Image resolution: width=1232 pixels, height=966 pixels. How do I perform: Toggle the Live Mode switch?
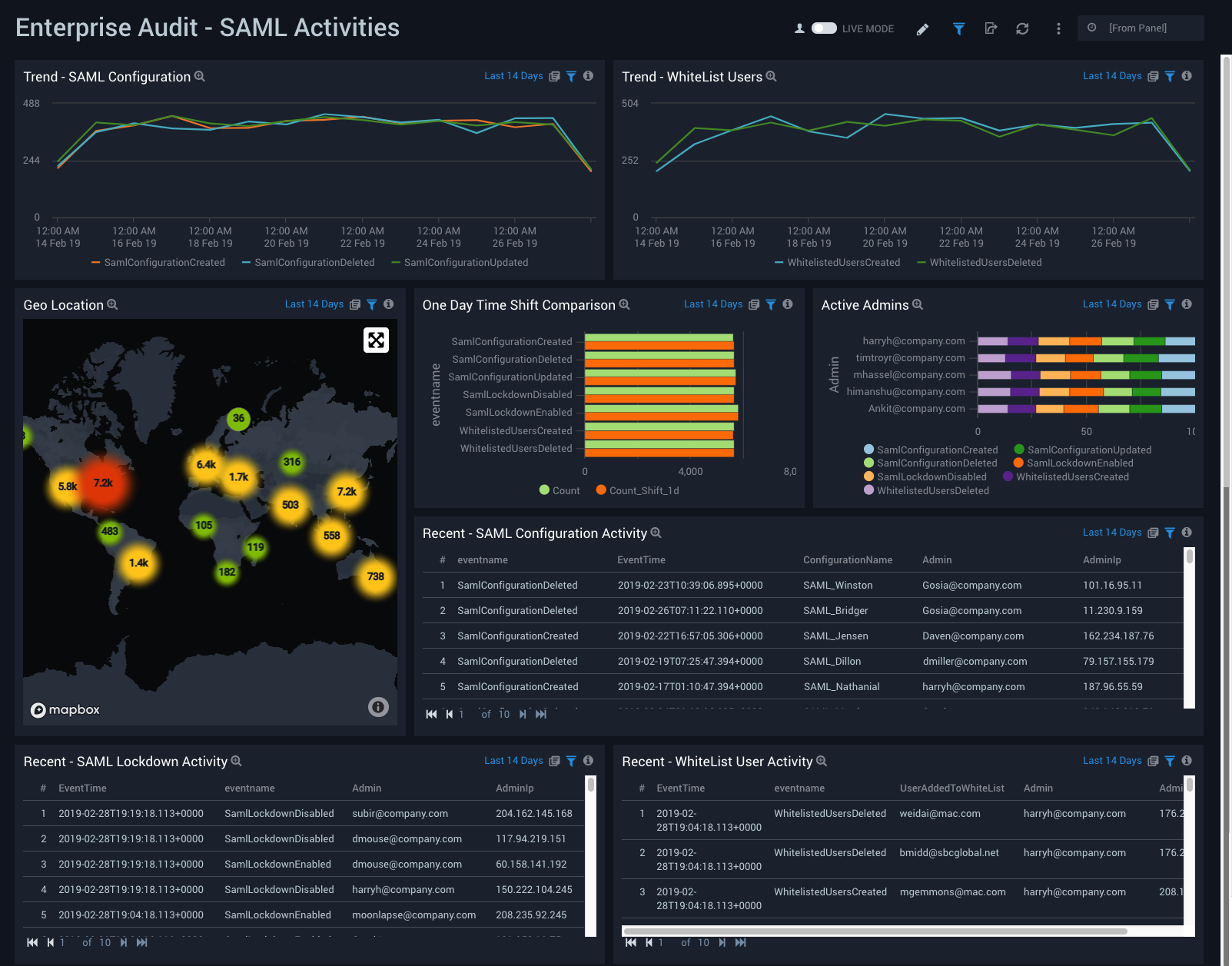[x=824, y=28]
